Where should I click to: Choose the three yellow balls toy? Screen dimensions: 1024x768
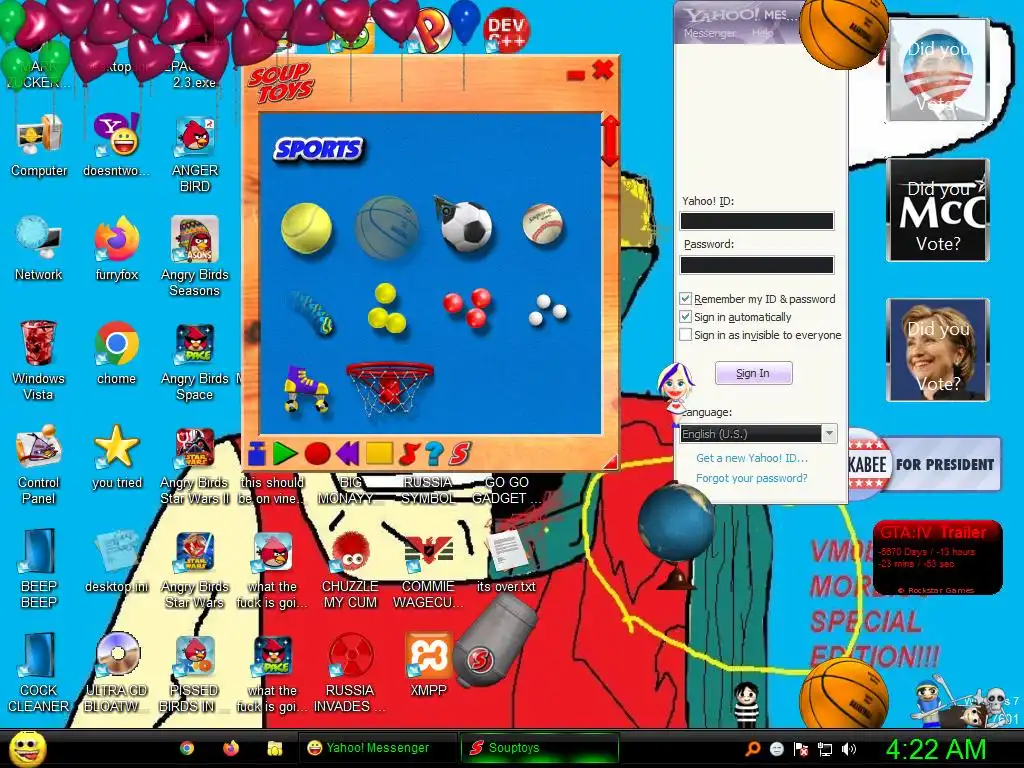(387, 309)
